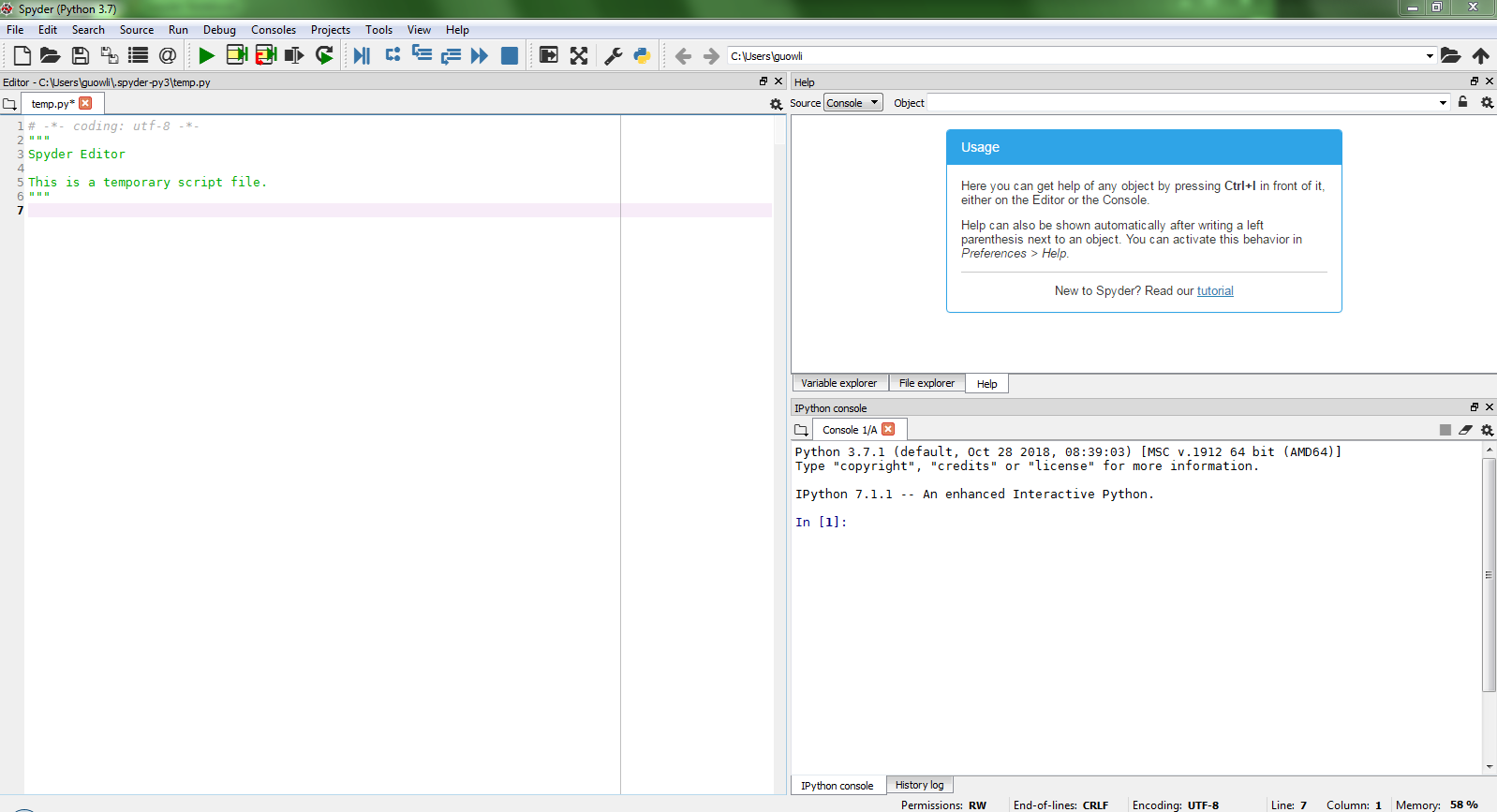Image resolution: width=1497 pixels, height=812 pixels.
Task: Open the Edit menu
Action: [48, 30]
